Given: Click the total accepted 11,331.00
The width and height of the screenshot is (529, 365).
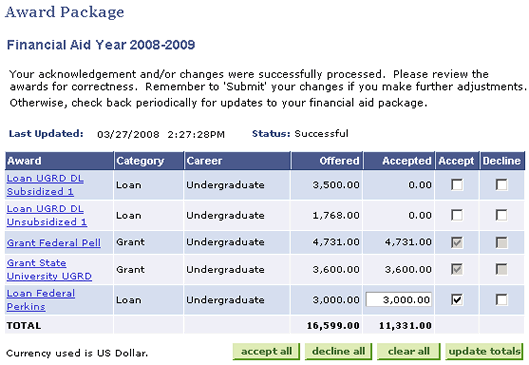Looking at the screenshot, I should coord(405,326).
